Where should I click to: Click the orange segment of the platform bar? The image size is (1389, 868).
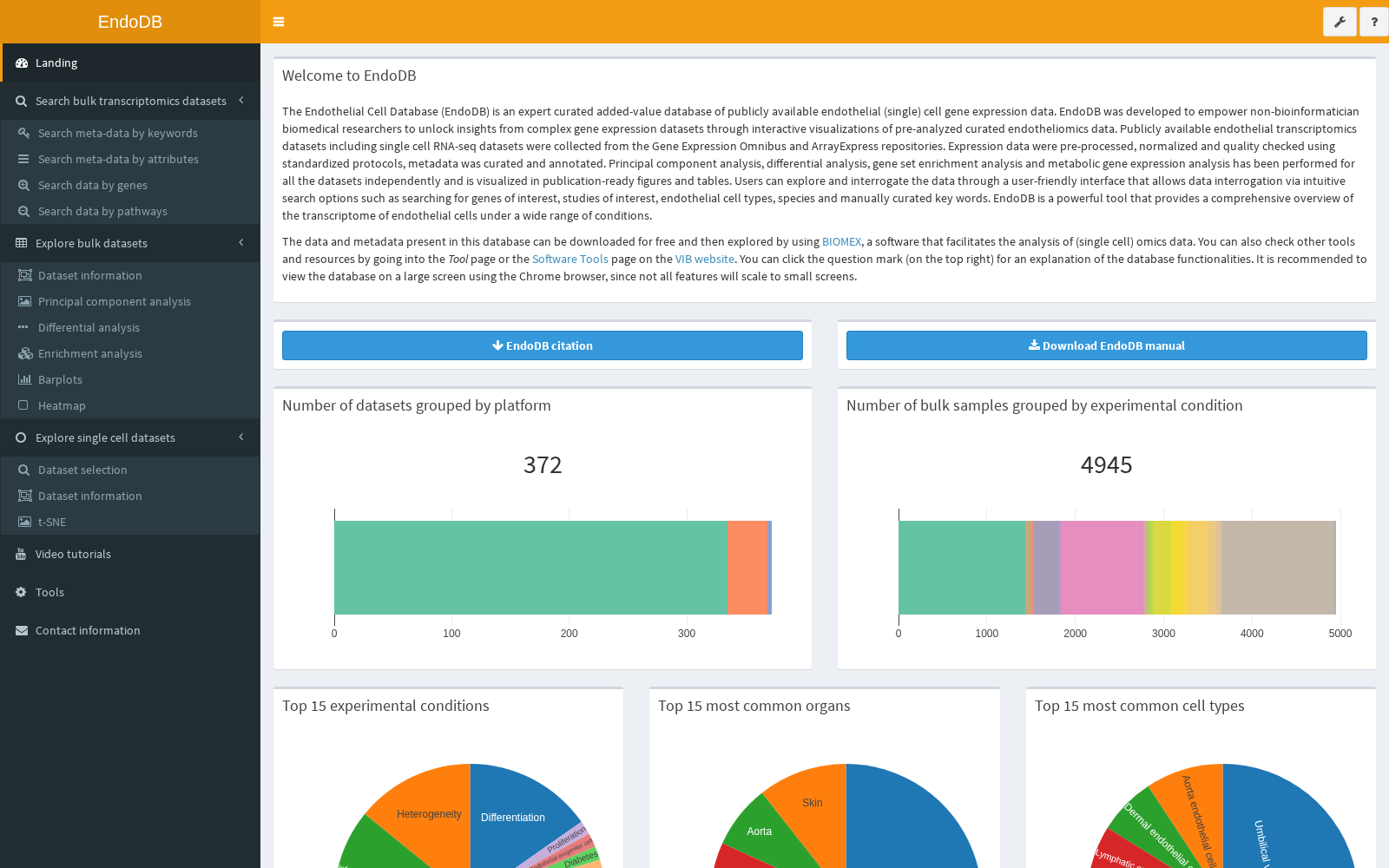[x=747, y=568]
